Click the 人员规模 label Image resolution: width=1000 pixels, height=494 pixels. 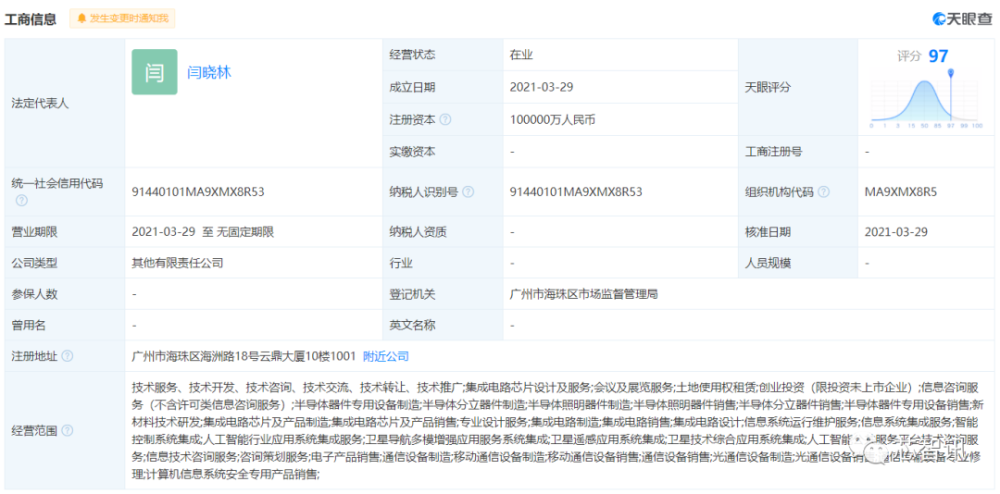coord(768,263)
